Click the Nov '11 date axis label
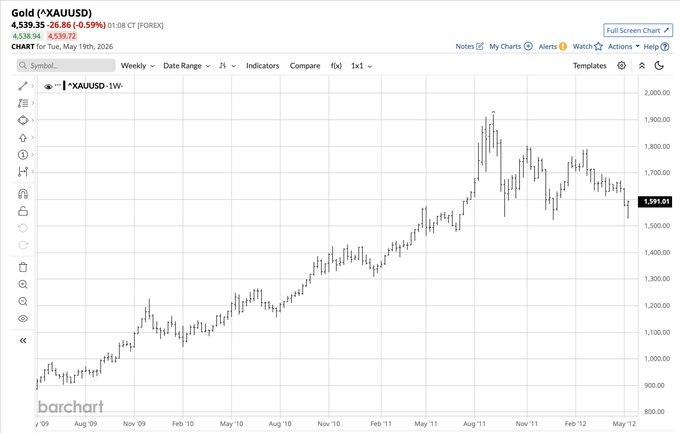 tap(526, 423)
